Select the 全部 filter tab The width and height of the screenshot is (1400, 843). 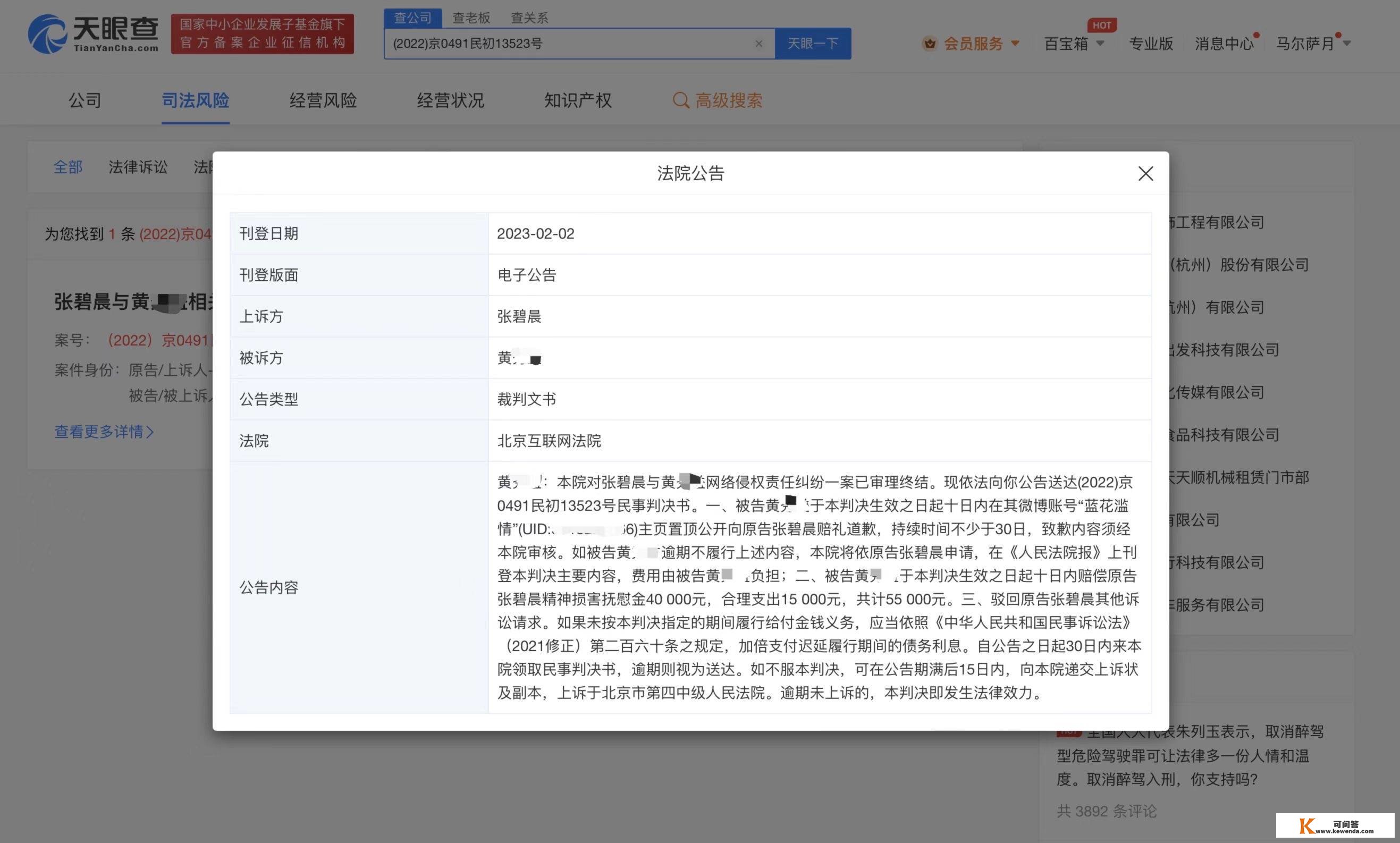click(x=68, y=167)
